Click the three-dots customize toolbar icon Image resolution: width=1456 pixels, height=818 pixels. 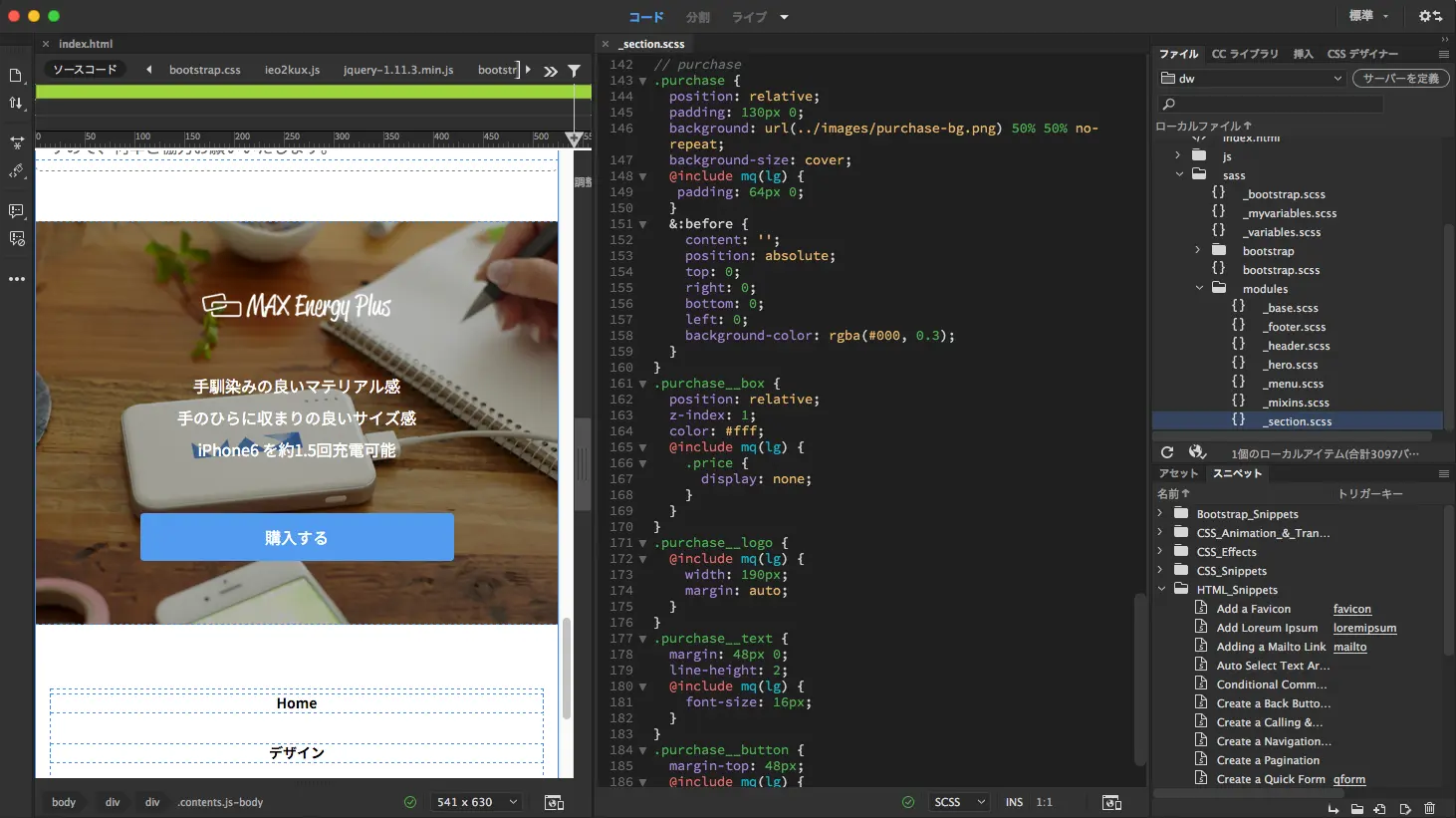click(17, 279)
